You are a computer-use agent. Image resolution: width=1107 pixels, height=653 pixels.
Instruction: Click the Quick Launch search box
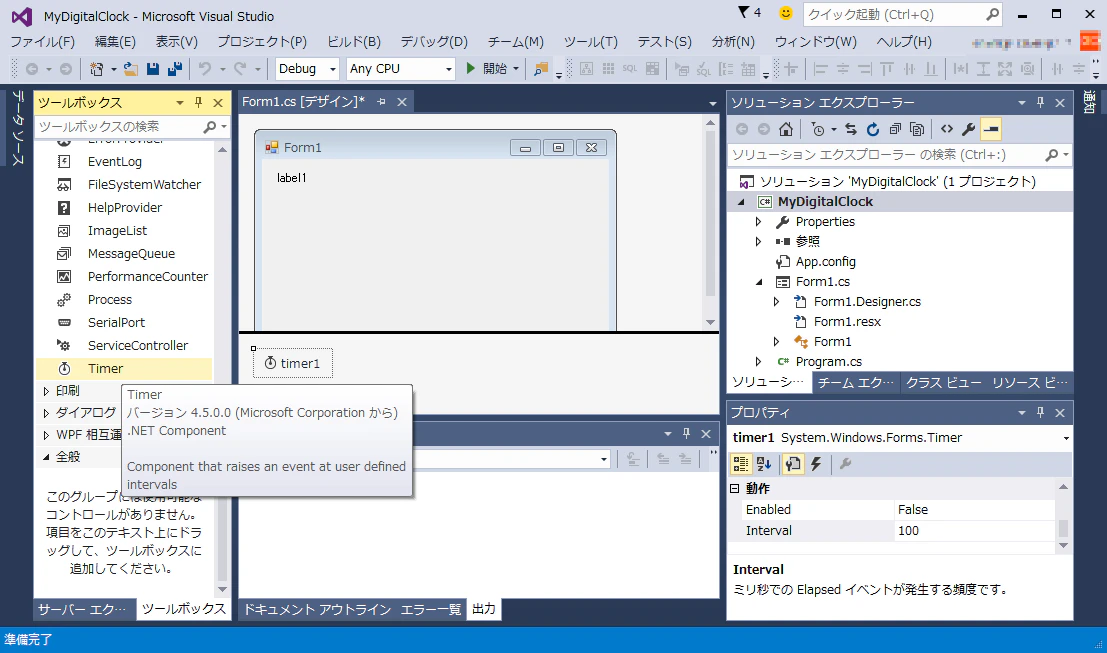[x=902, y=14]
